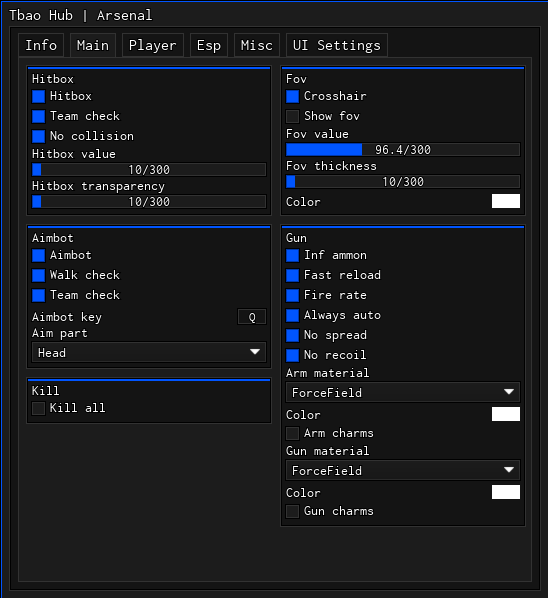
Task: Click the Hitbox transparency label
Action: click(x=98, y=186)
